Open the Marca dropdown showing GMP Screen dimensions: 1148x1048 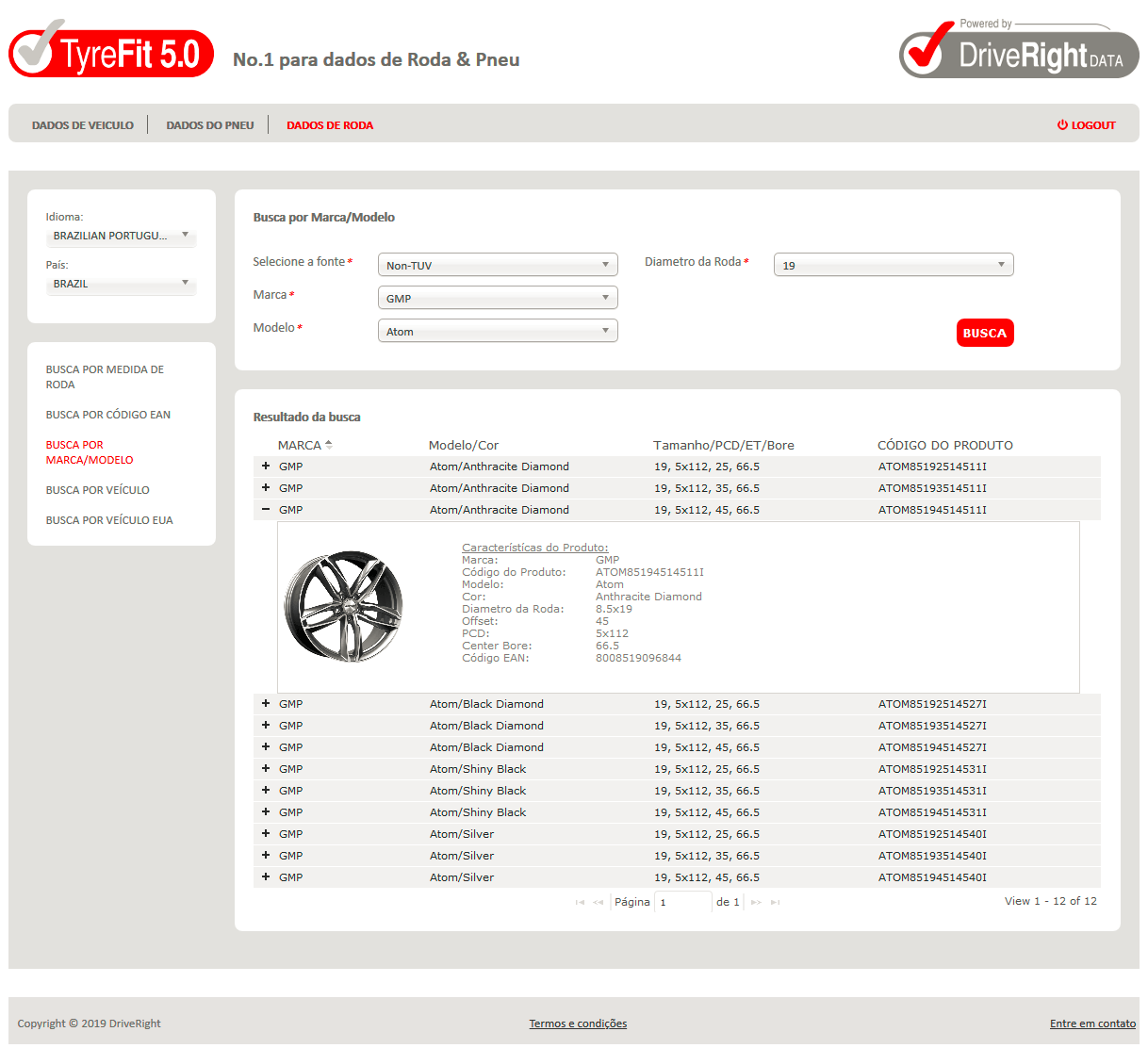click(498, 298)
